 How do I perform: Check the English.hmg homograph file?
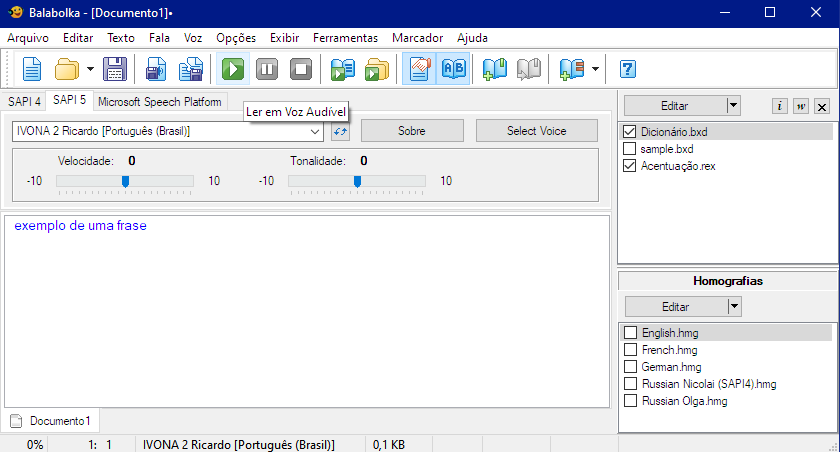click(x=630, y=332)
